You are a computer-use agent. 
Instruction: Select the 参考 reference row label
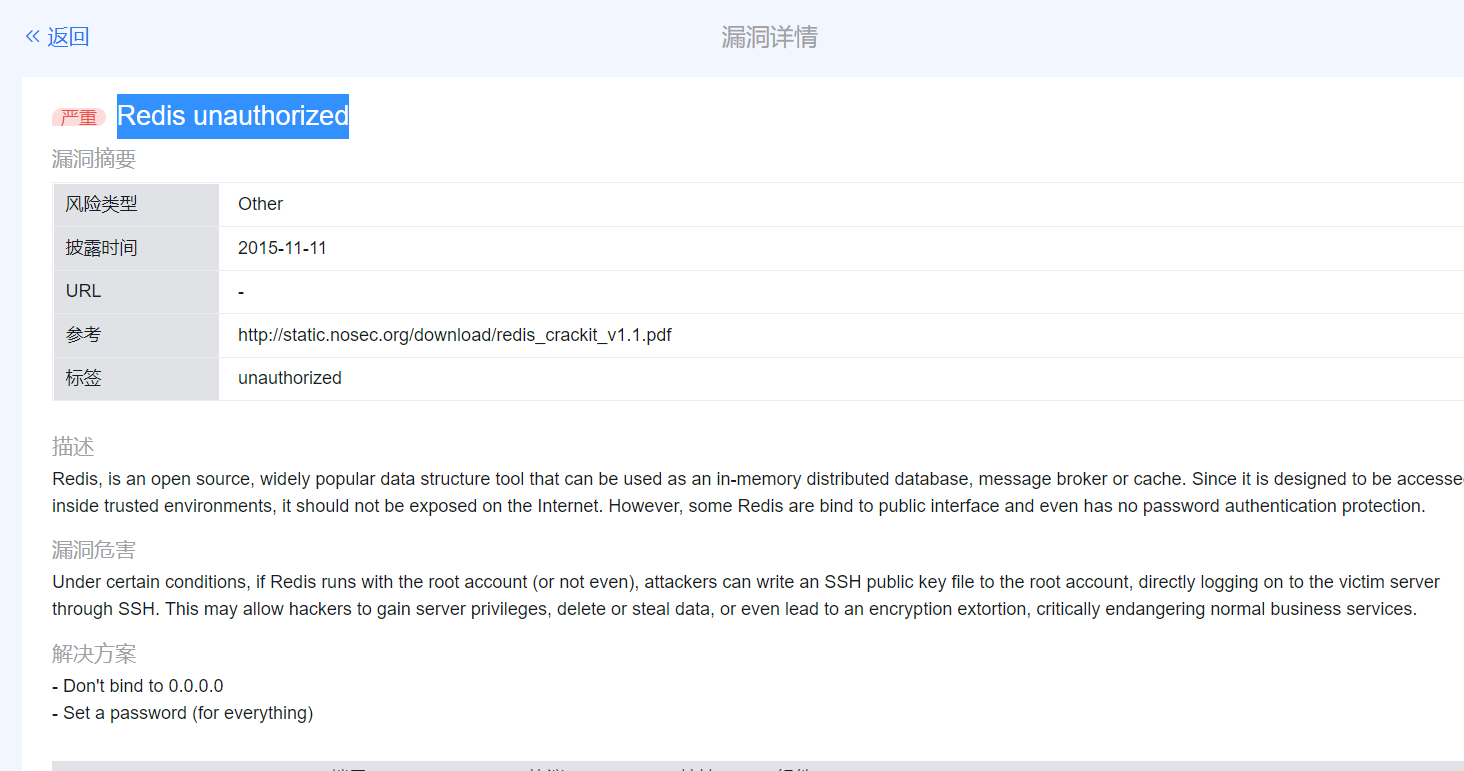pyautogui.click(x=83, y=335)
